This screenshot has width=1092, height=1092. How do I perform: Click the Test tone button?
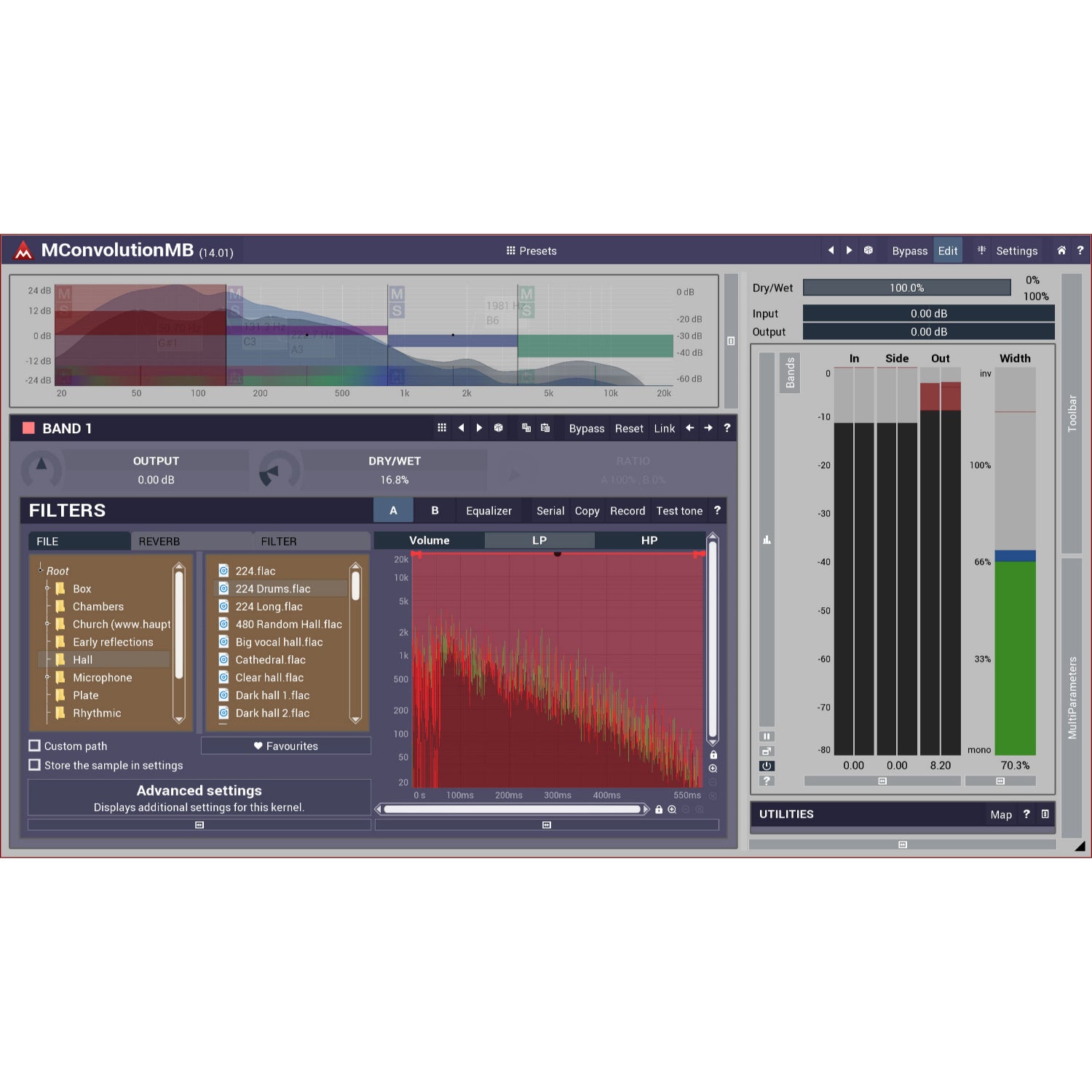(x=679, y=510)
